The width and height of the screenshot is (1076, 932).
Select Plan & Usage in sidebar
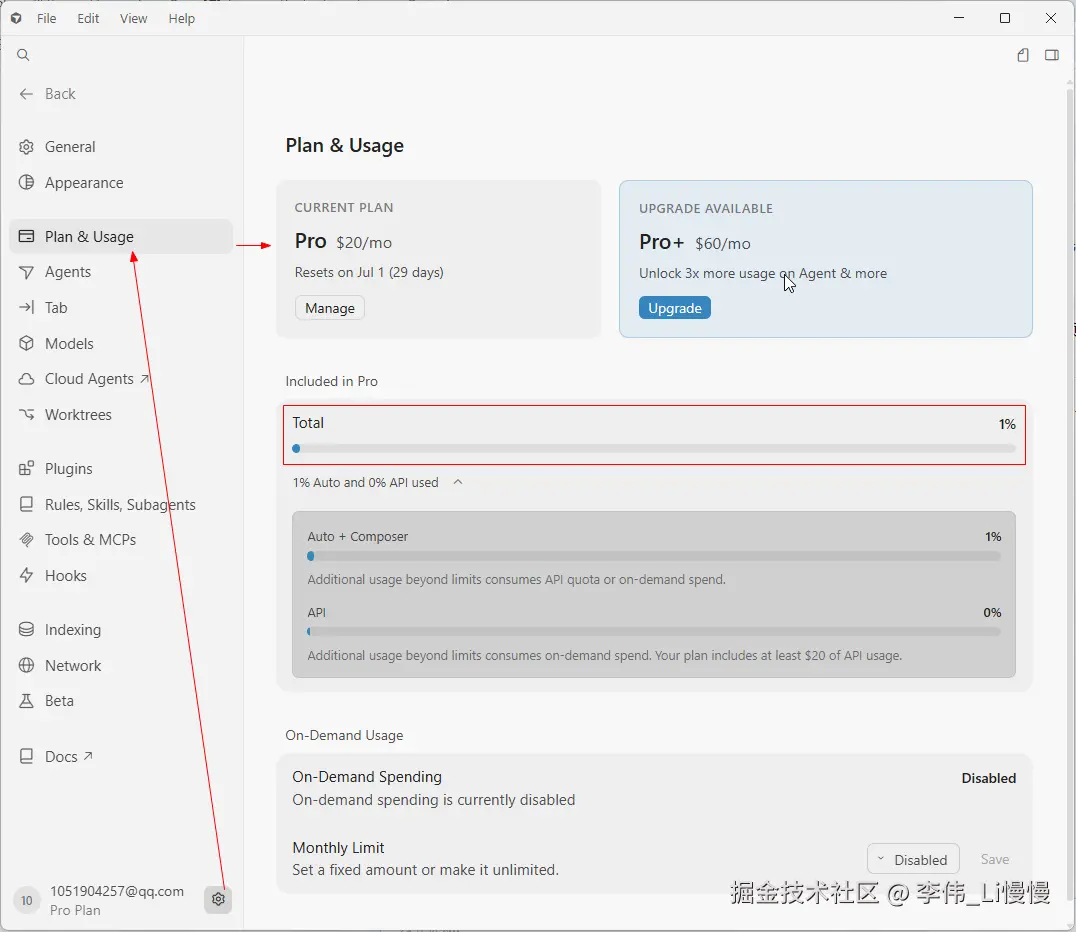coord(121,237)
